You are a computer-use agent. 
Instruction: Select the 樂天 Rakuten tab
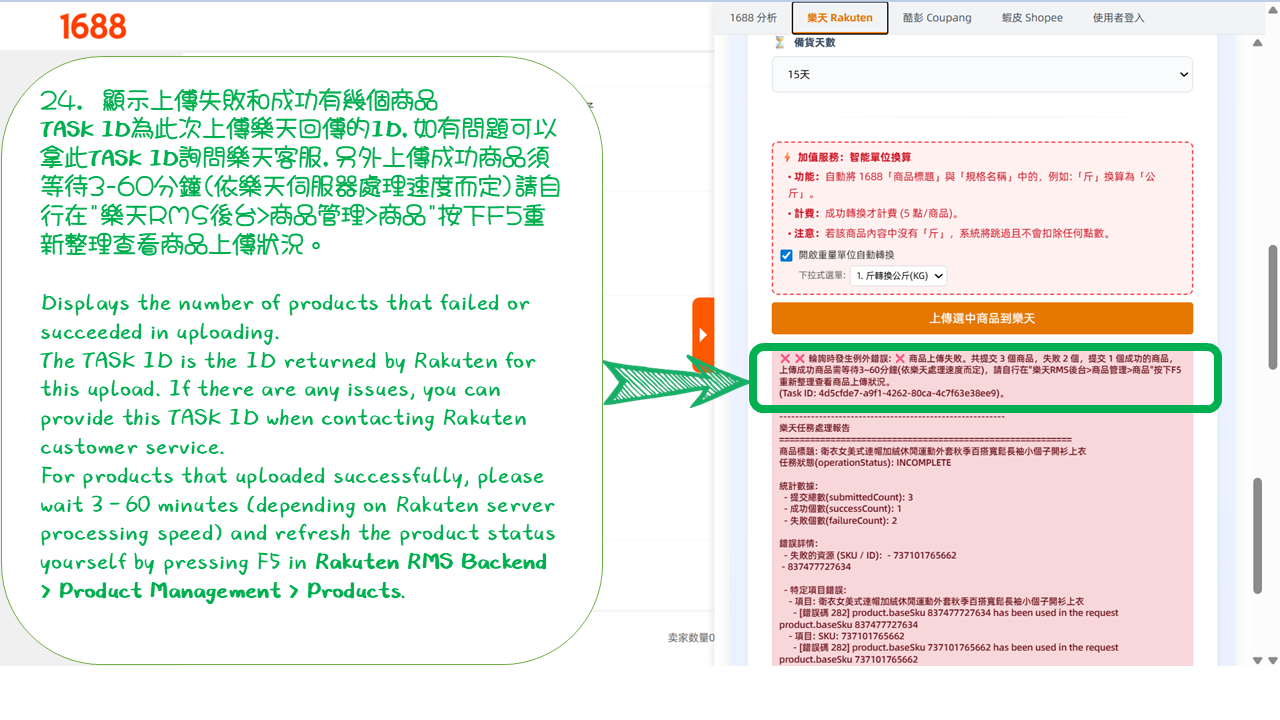[839, 18]
